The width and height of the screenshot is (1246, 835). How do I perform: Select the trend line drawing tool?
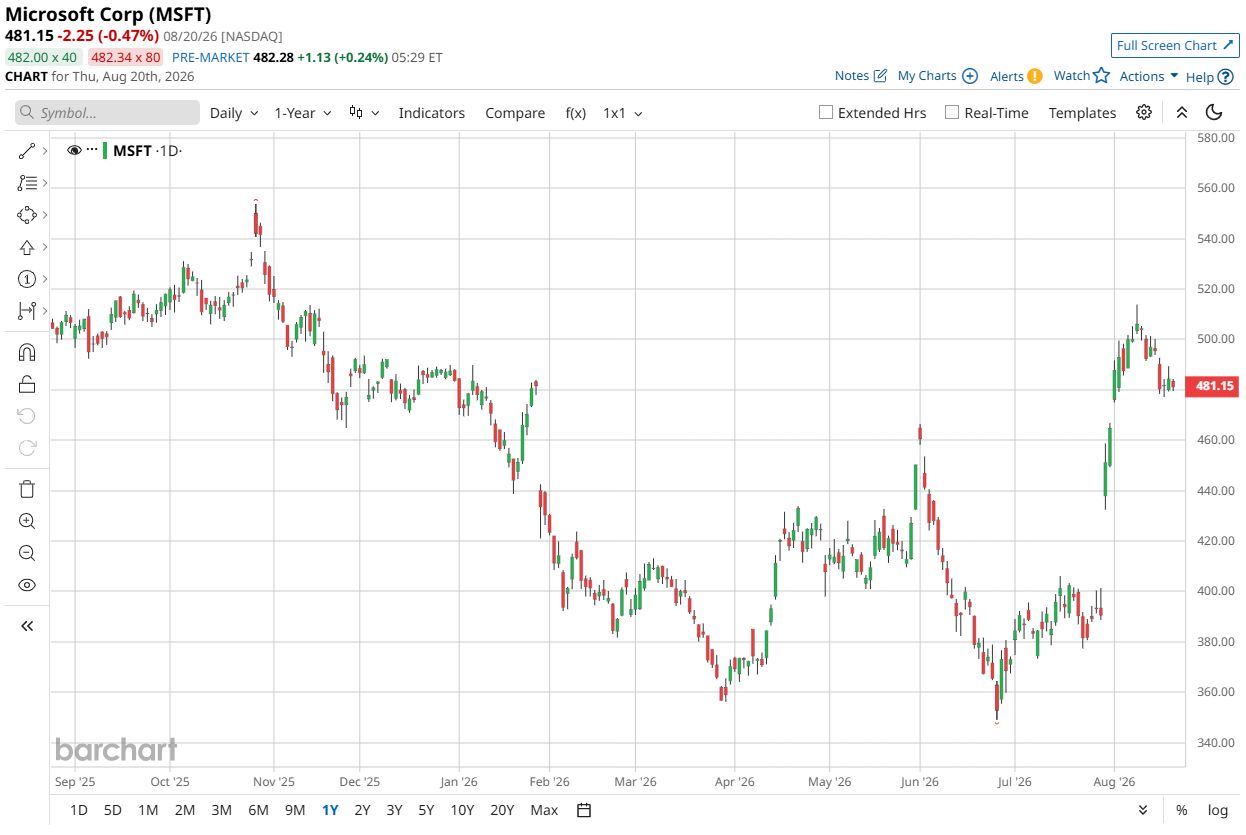27,151
